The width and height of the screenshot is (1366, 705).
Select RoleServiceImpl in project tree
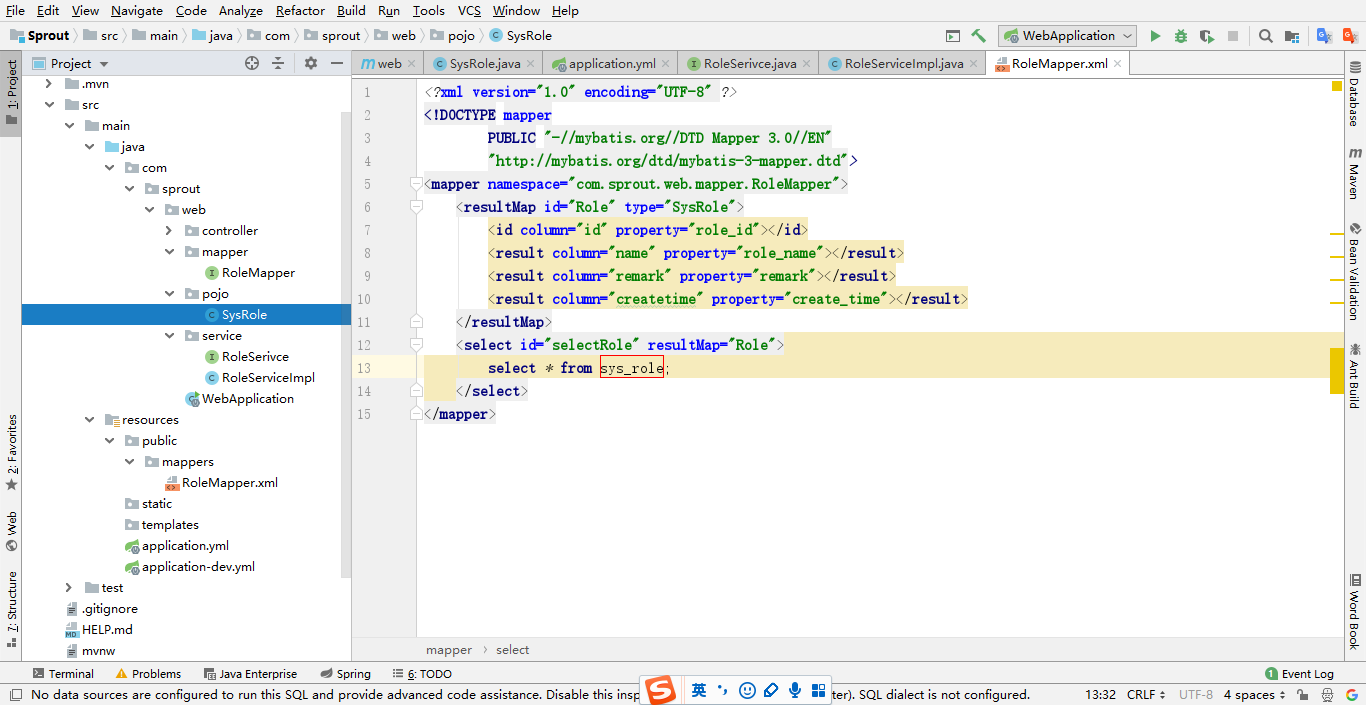(x=268, y=378)
